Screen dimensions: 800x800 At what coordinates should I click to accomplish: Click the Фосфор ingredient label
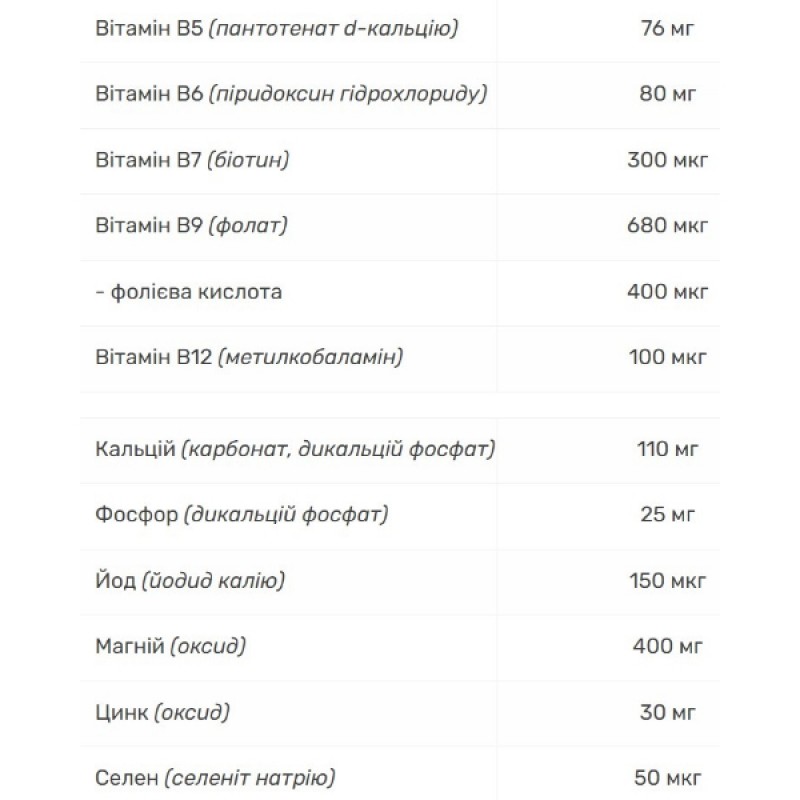(x=241, y=515)
